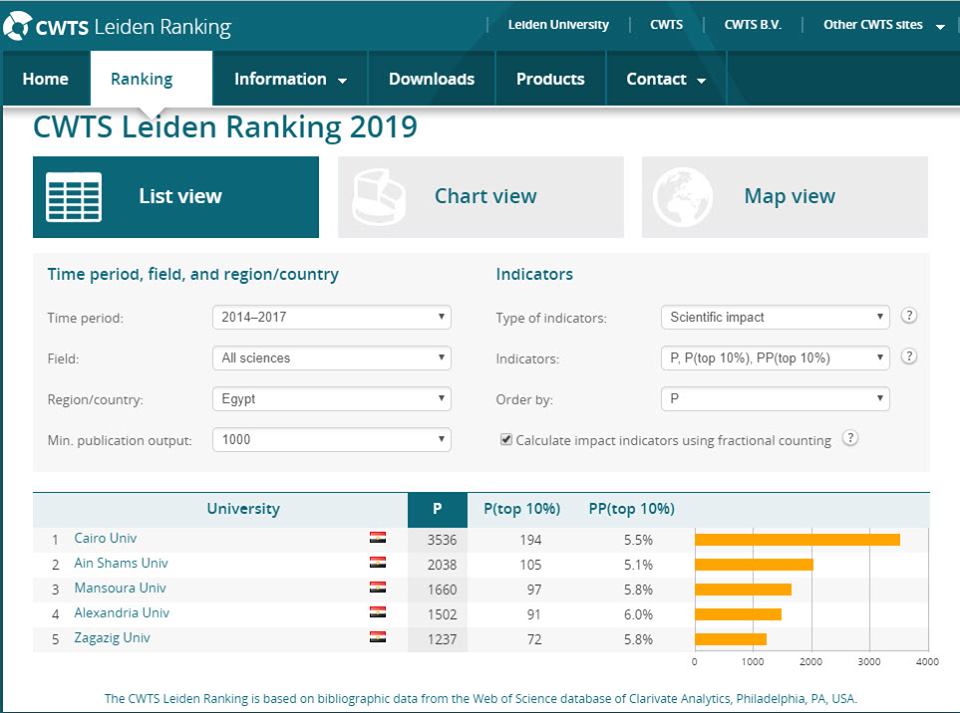This screenshot has width=960, height=713.
Task: Click Egypt flag in Alexandria Univ row
Action: (x=378, y=612)
